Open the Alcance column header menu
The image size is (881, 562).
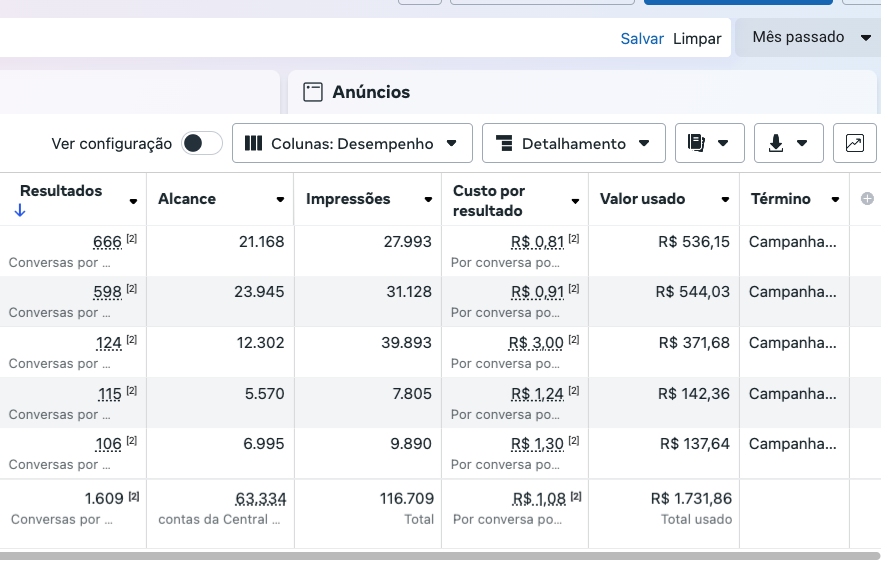(281, 200)
